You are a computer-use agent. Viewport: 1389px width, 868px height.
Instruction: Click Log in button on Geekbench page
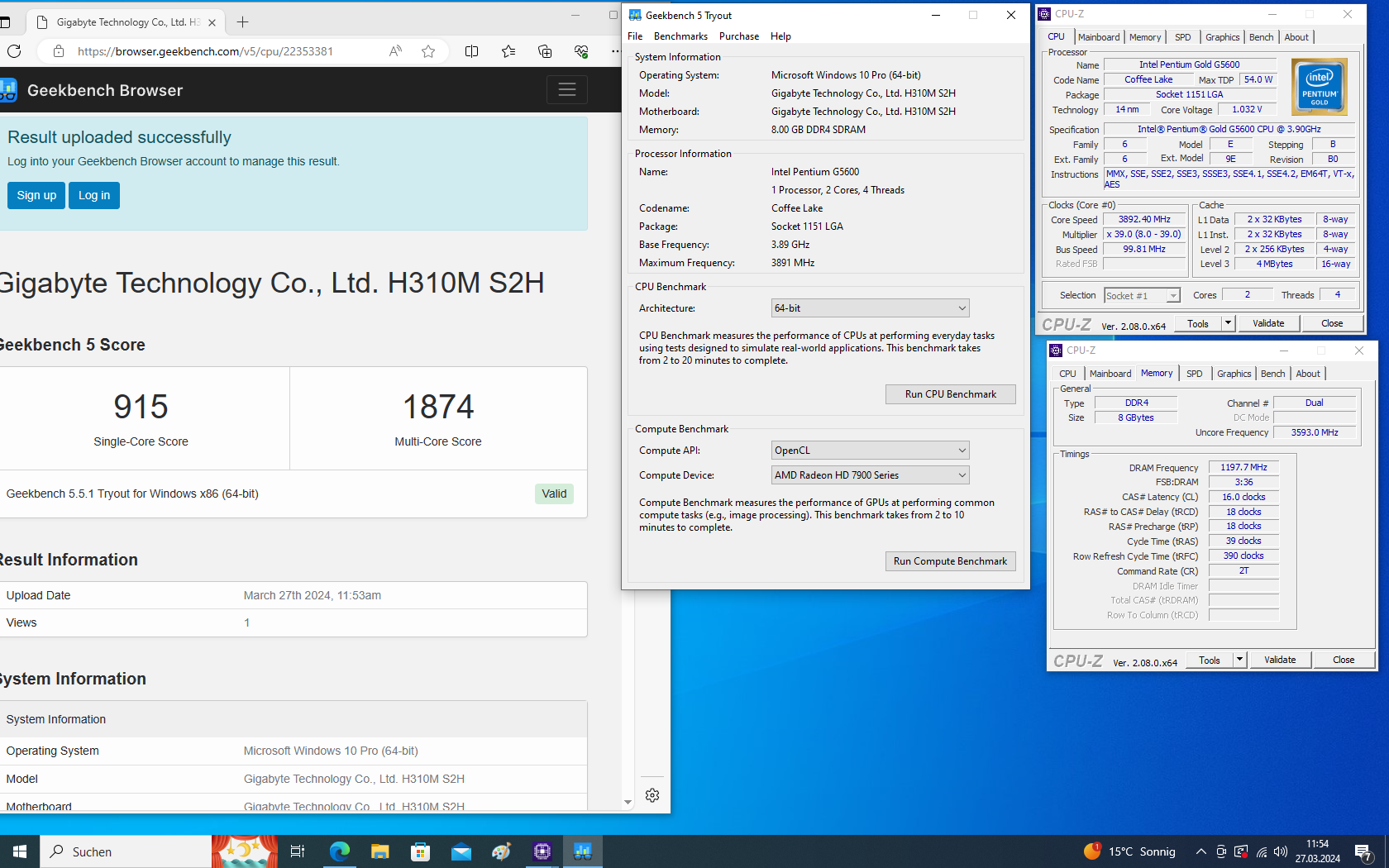click(94, 195)
